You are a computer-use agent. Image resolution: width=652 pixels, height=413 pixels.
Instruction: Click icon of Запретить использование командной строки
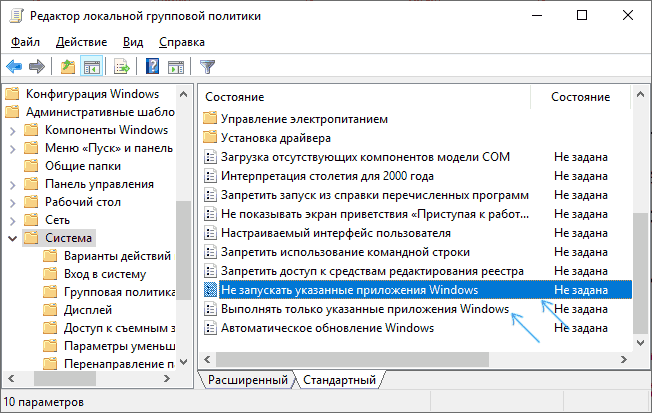210,252
